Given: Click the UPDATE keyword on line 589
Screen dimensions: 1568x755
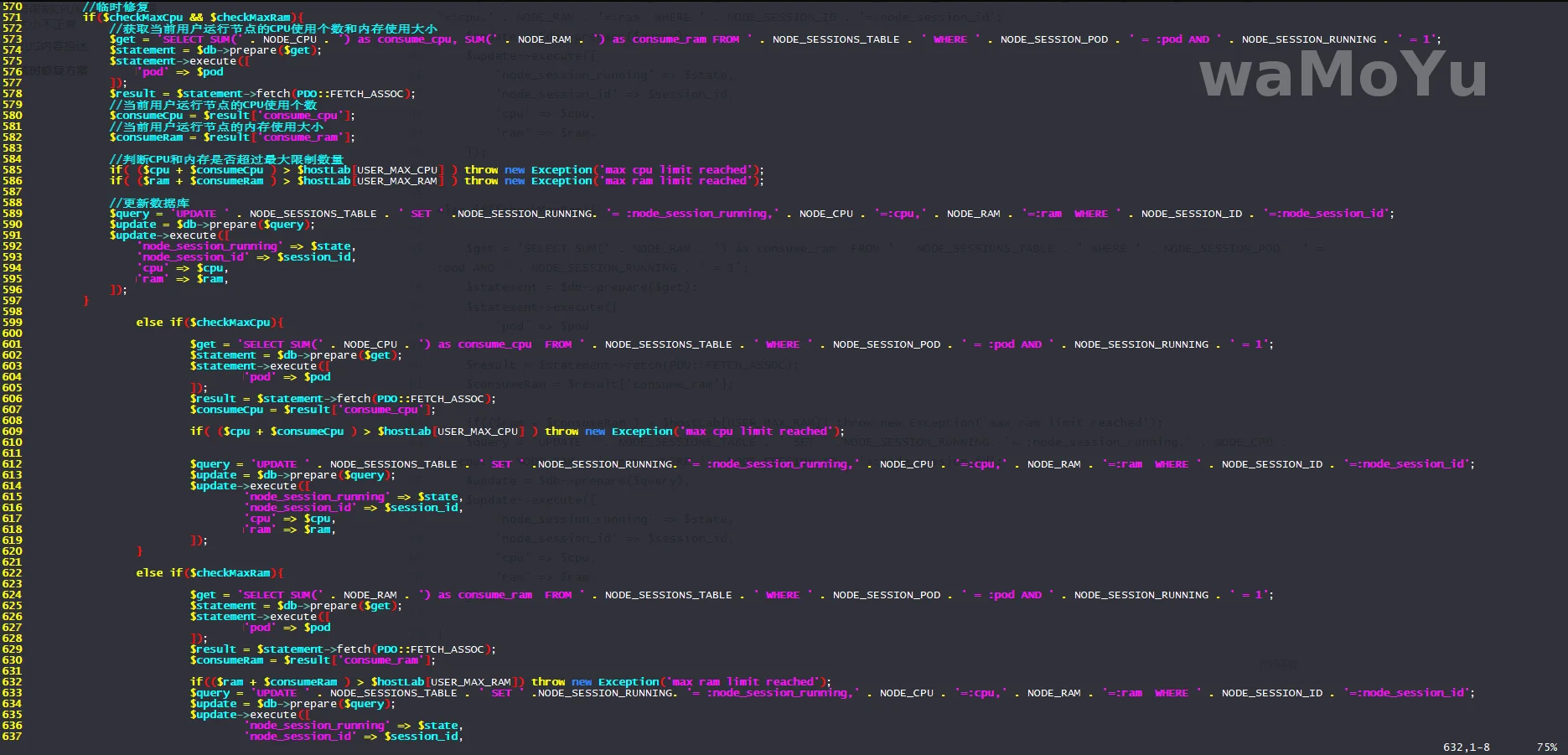Looking at the screenshot, I should coord(196,214).
